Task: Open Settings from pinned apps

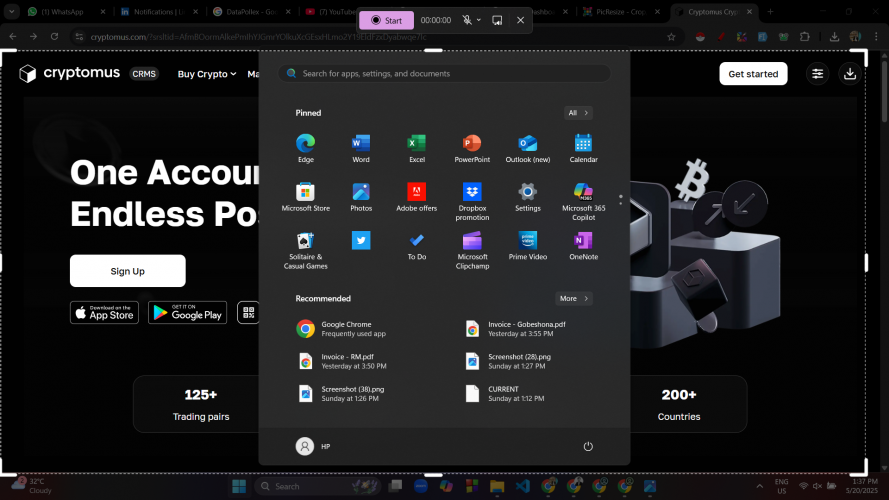Action: (x=527, y=197)
